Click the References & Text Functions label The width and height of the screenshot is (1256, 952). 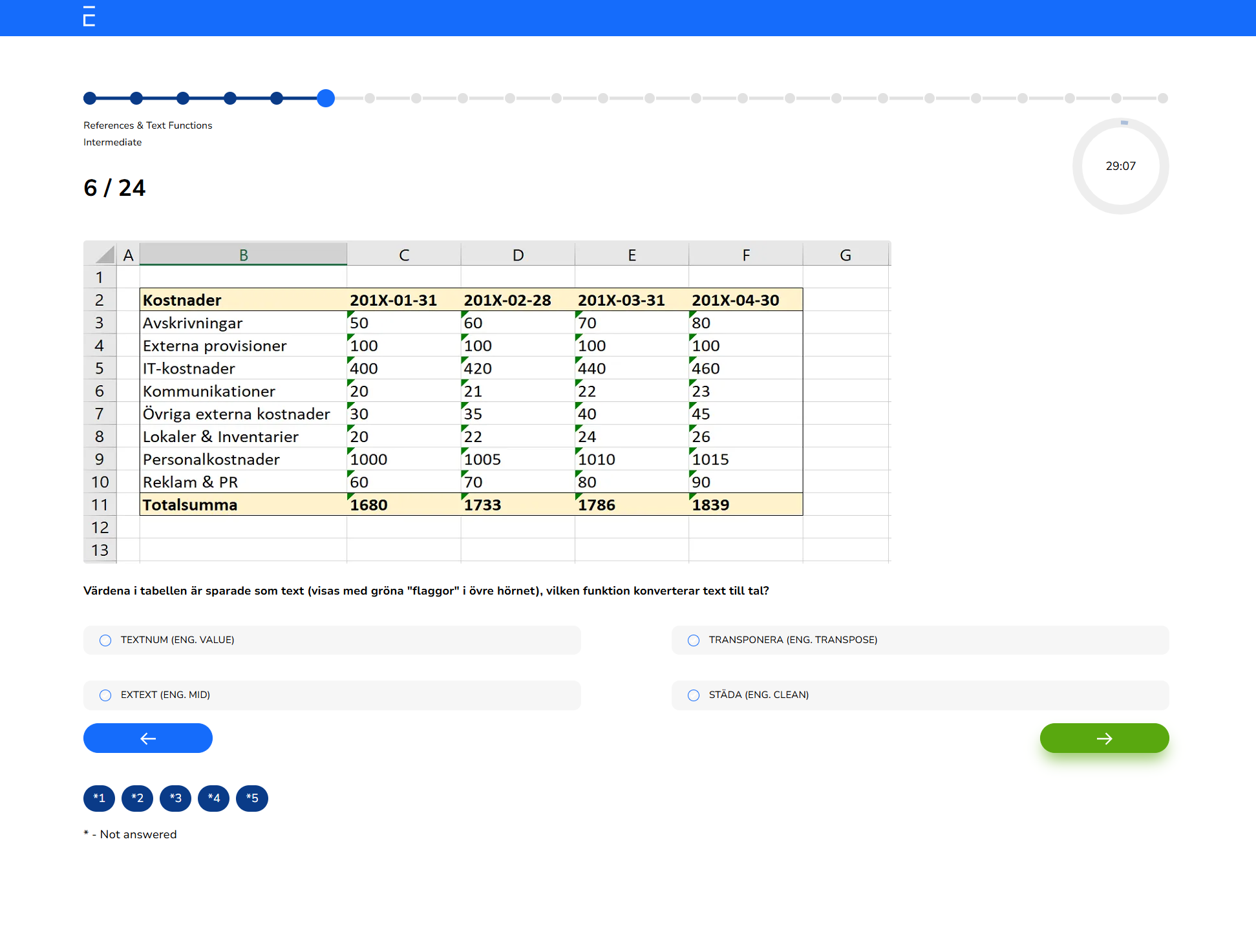tap(147, 125)
